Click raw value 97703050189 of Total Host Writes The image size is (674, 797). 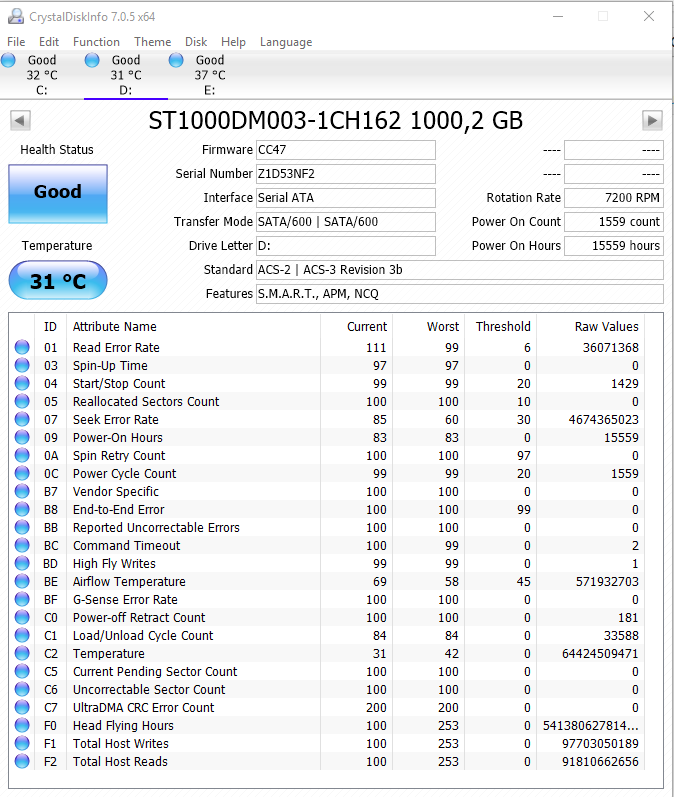[600, 743]
